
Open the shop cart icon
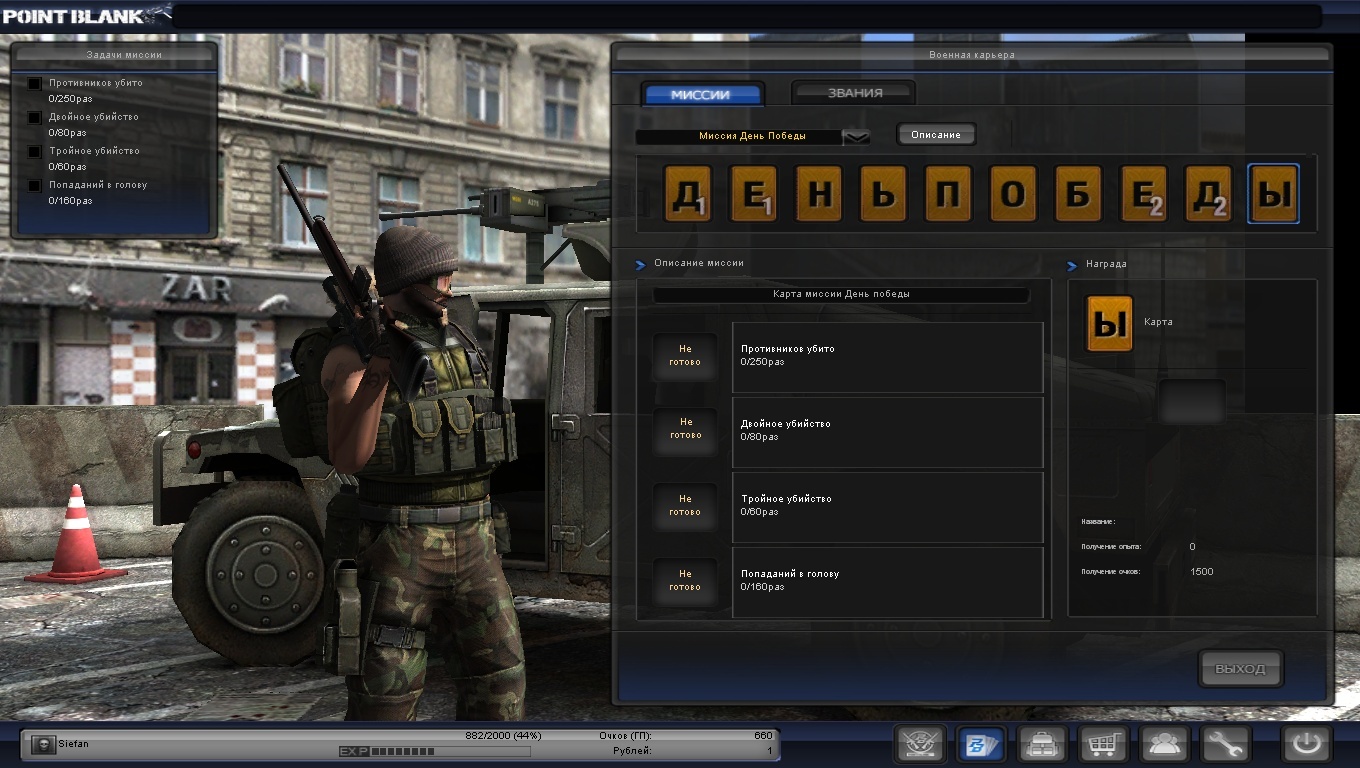[1103, 745]
